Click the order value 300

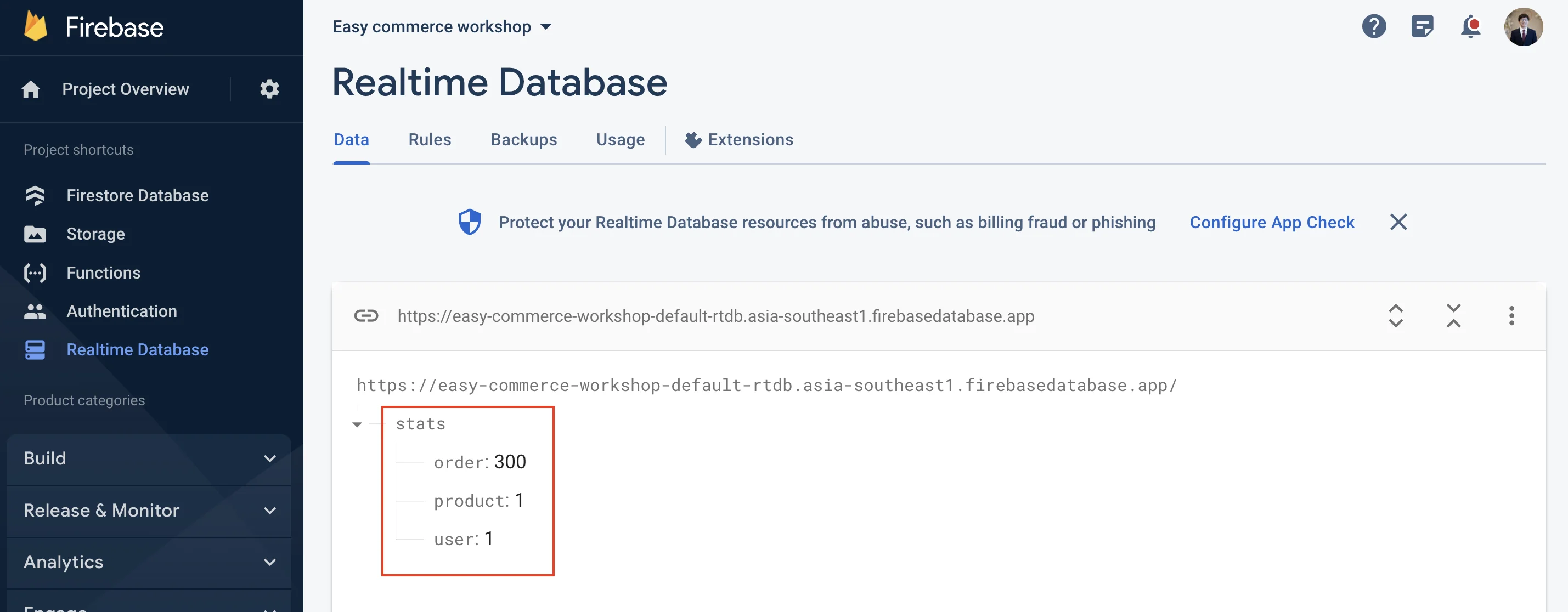point(510,462)
